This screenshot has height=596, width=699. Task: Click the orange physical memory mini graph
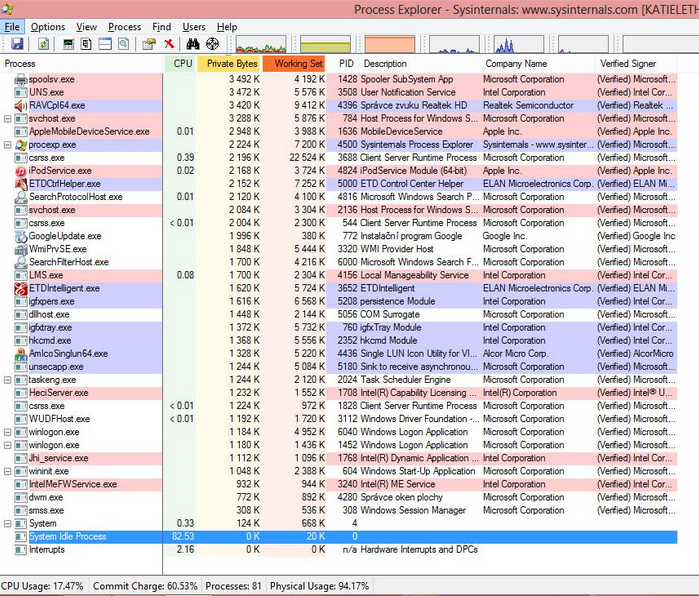(x=390, y=45)
